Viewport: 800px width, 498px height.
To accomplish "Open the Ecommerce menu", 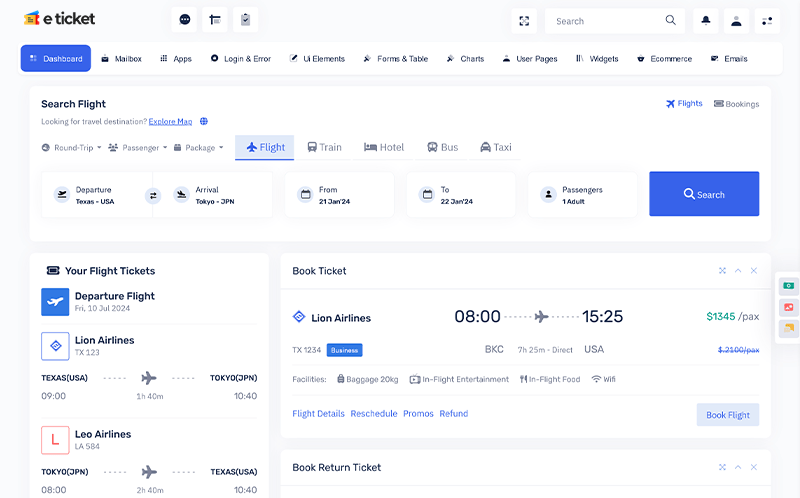I will pos(664,59).
